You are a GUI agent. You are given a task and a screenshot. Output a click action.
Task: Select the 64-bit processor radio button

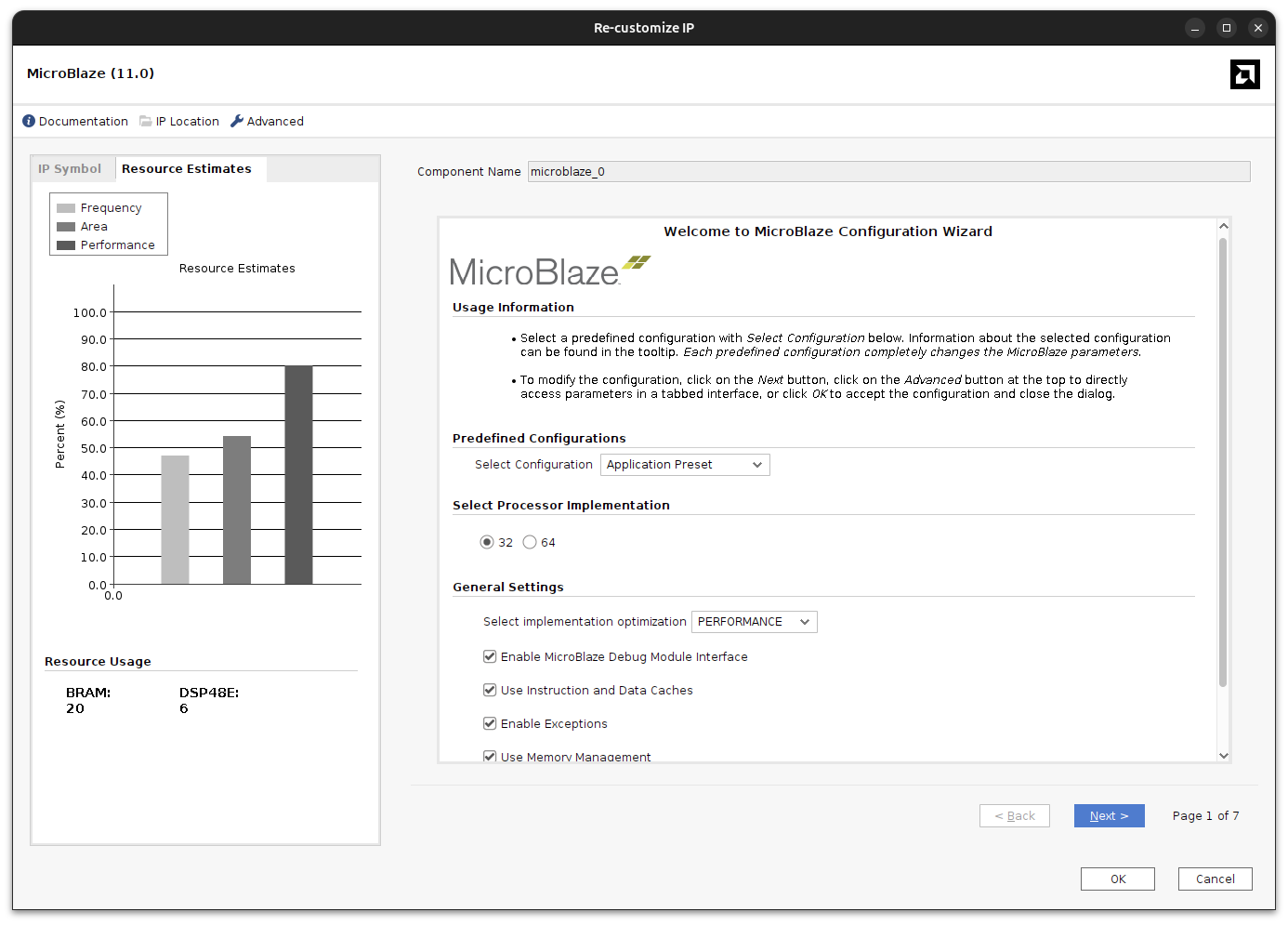(x=530, y=542)
